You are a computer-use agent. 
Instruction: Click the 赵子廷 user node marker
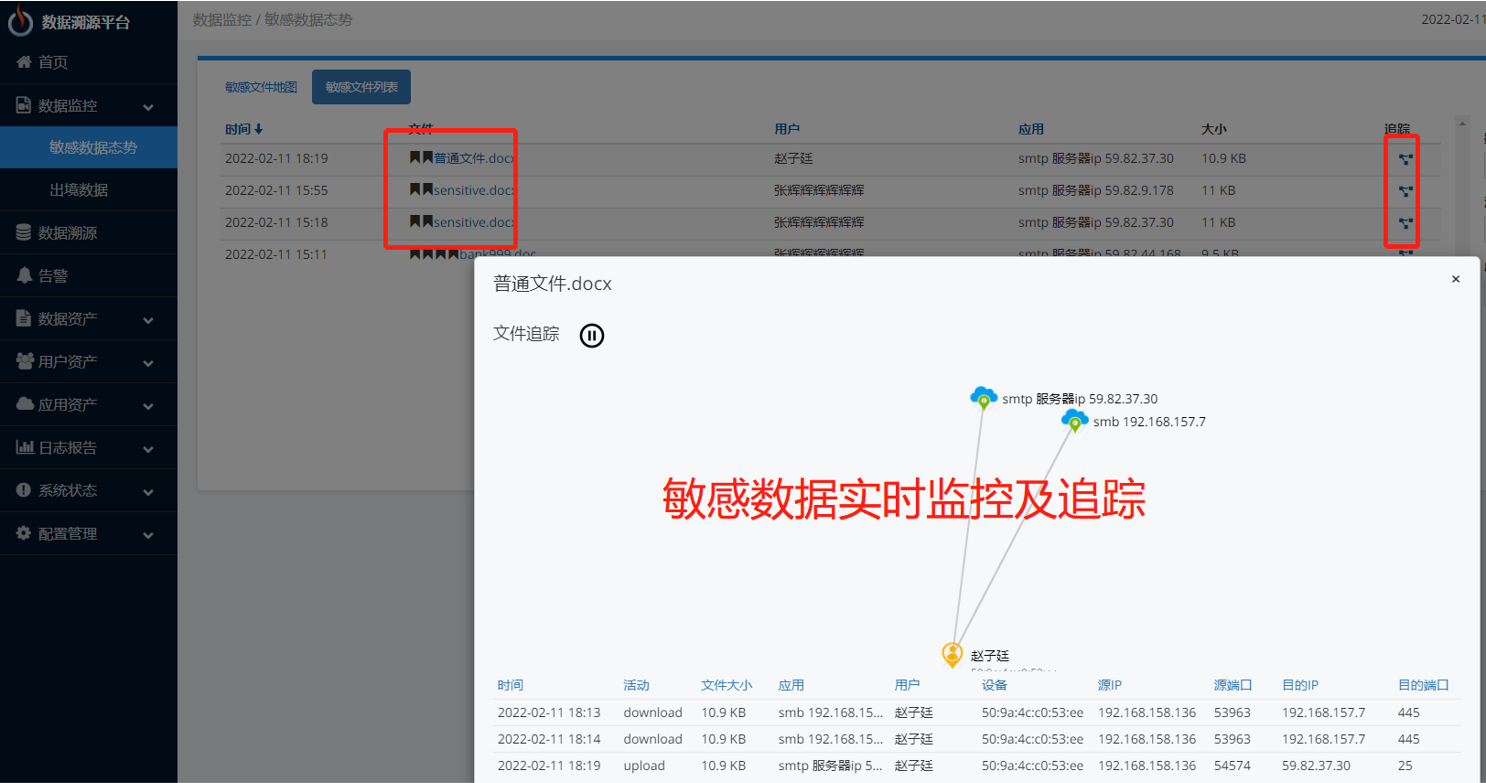coord(951,654)
